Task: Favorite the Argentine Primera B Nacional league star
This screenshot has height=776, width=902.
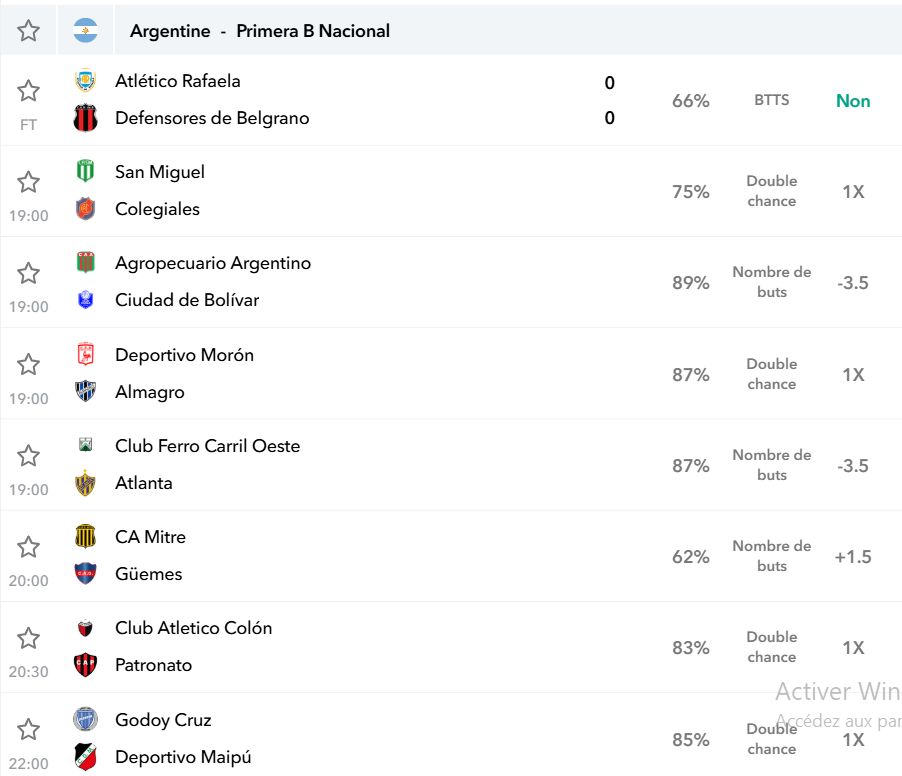Action: (28, 30)
